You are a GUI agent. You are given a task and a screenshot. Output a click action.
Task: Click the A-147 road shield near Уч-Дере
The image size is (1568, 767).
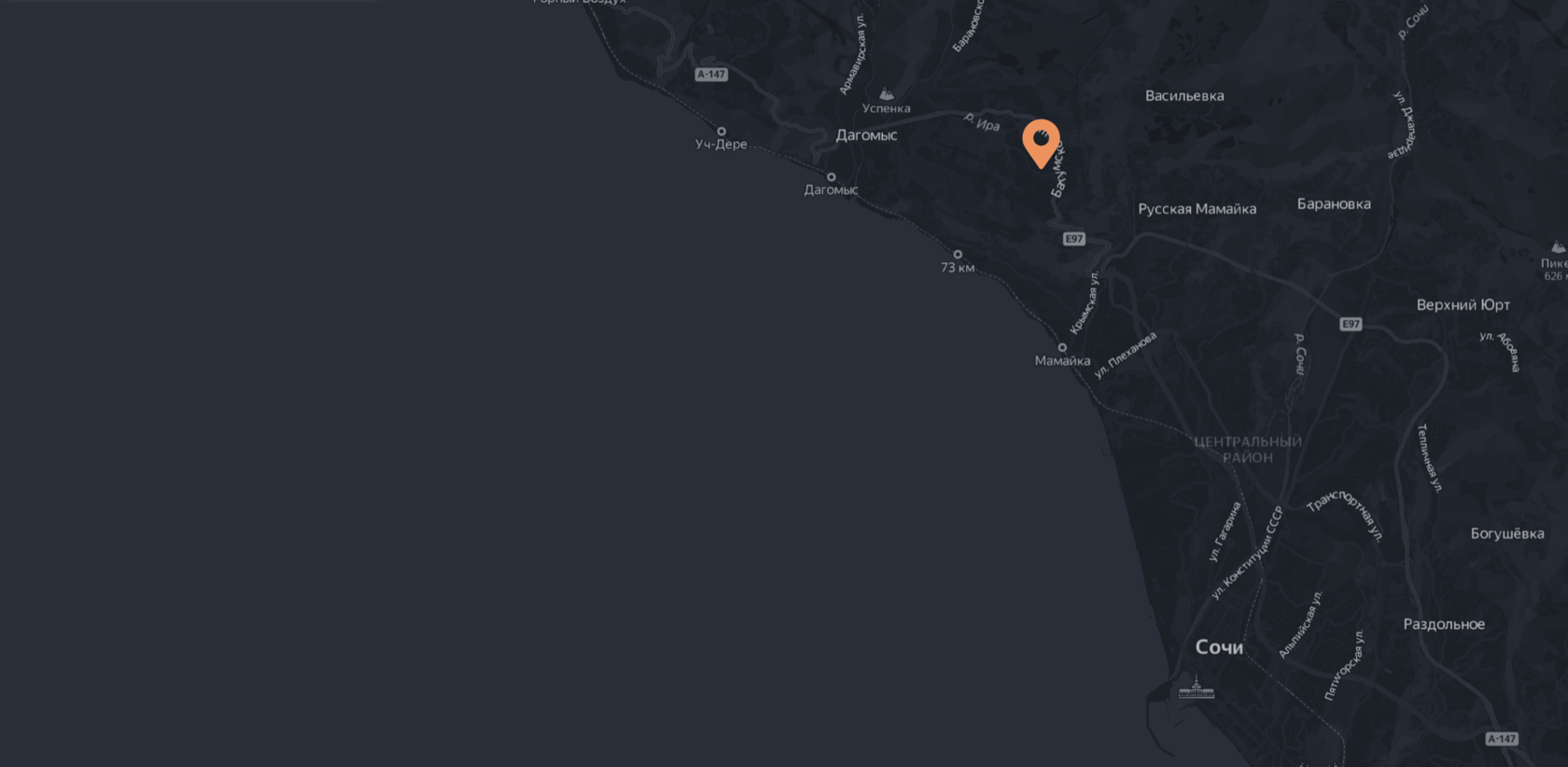point(711,75)
